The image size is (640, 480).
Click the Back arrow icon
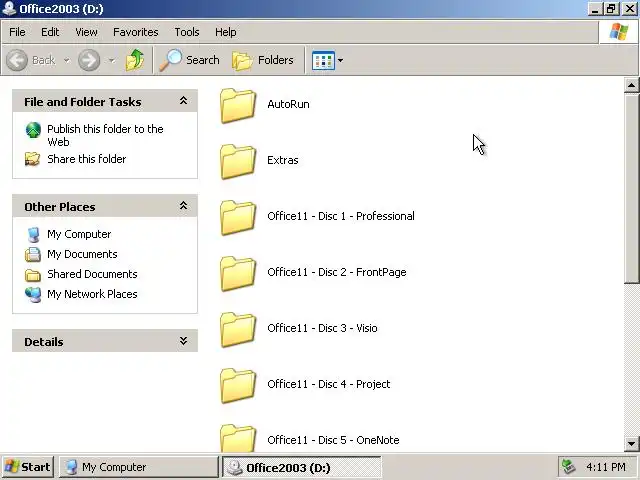pyautogui.click(x=17, y=60)
